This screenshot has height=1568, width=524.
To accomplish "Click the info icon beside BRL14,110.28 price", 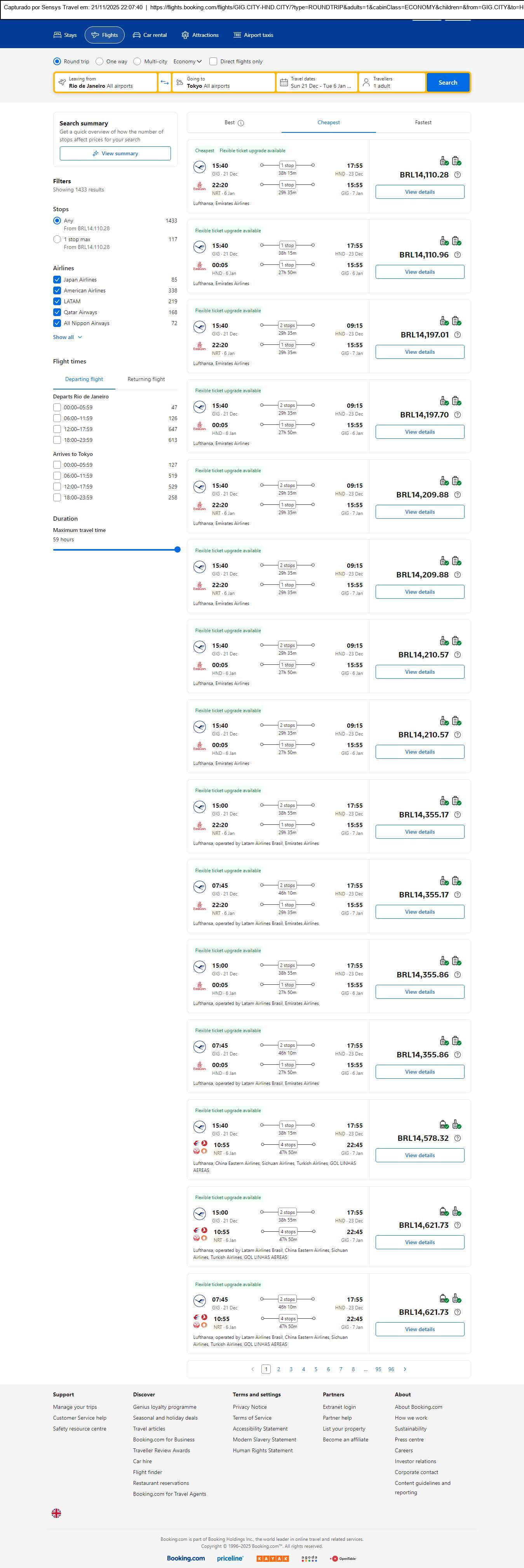I will pyautogui.click(x=458, y=175).
